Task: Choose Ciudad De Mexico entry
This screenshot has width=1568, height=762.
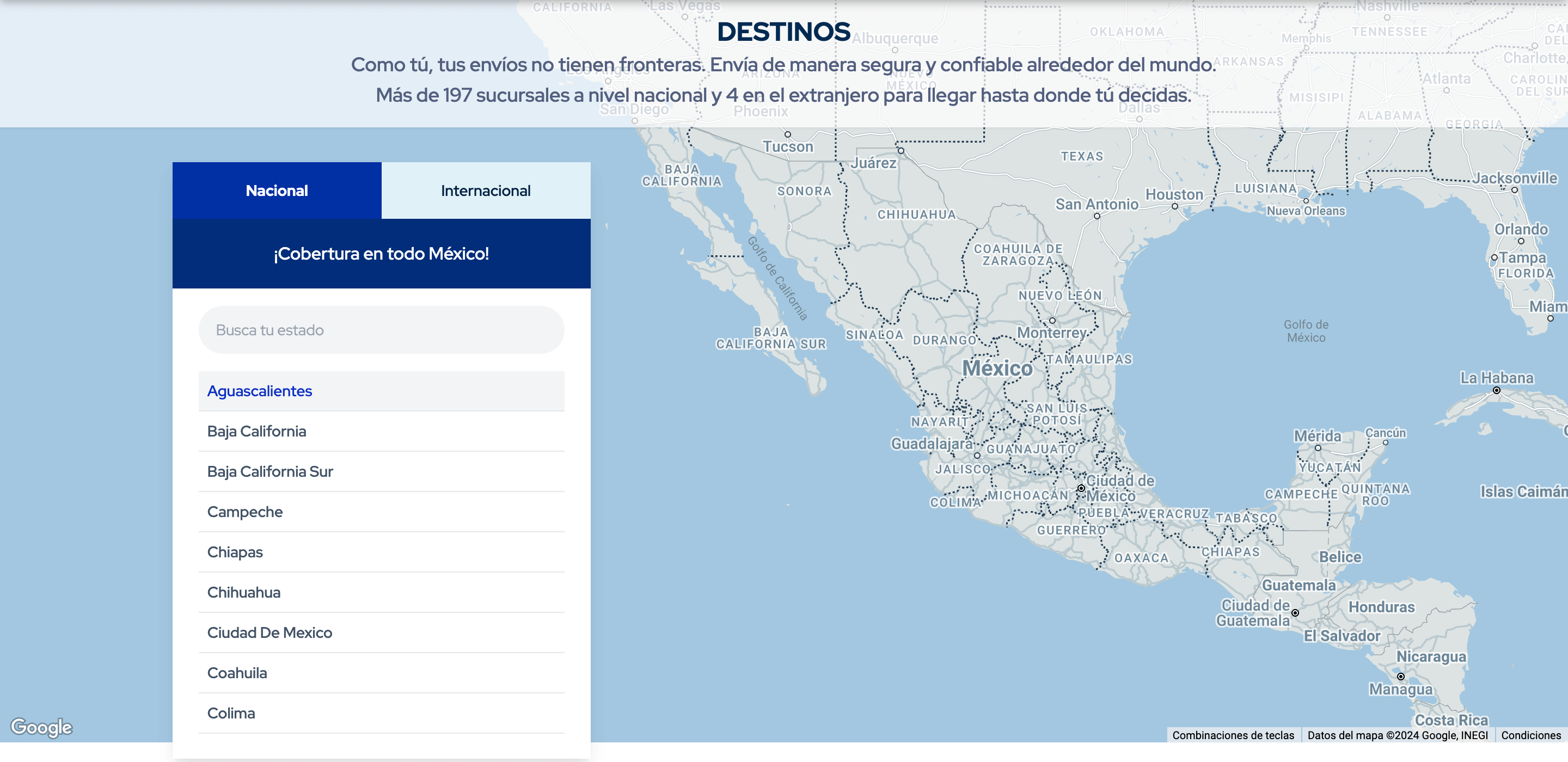Action: click(x=269, y=632)
